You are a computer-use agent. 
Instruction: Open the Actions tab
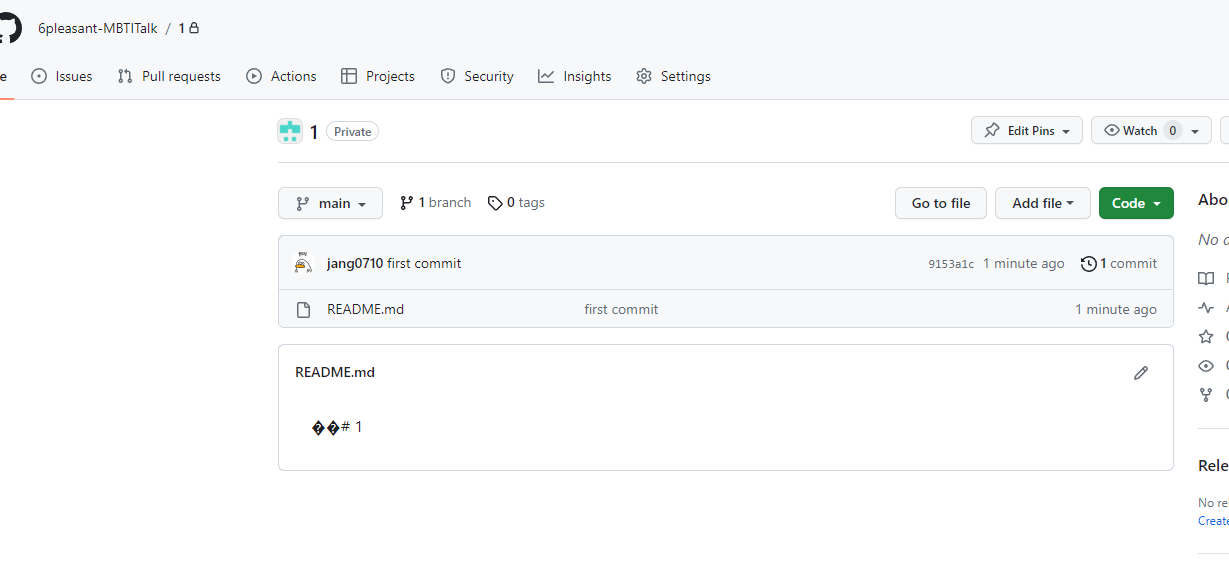tap(281, 76)
